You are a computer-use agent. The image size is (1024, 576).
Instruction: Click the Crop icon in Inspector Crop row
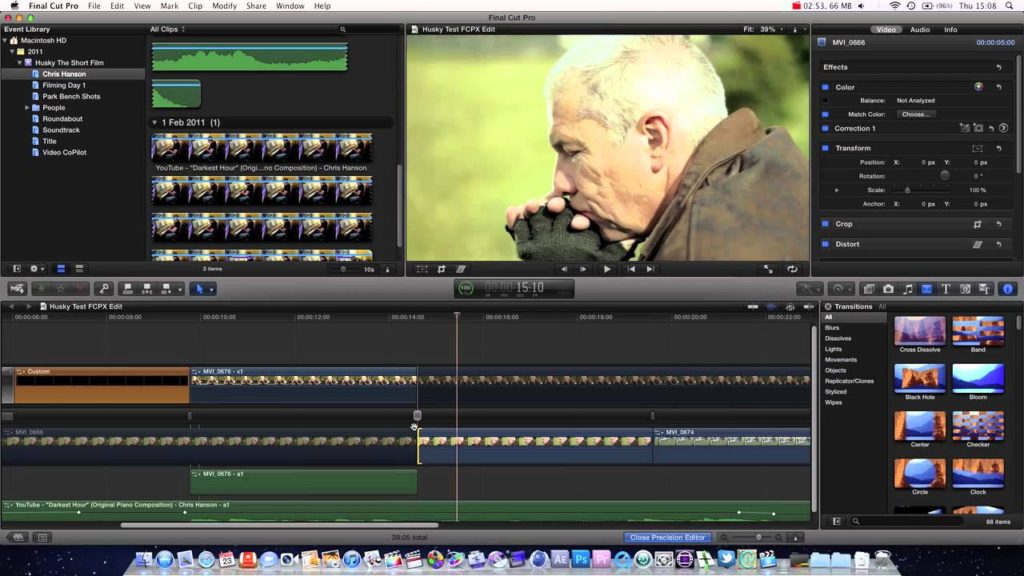978,224
